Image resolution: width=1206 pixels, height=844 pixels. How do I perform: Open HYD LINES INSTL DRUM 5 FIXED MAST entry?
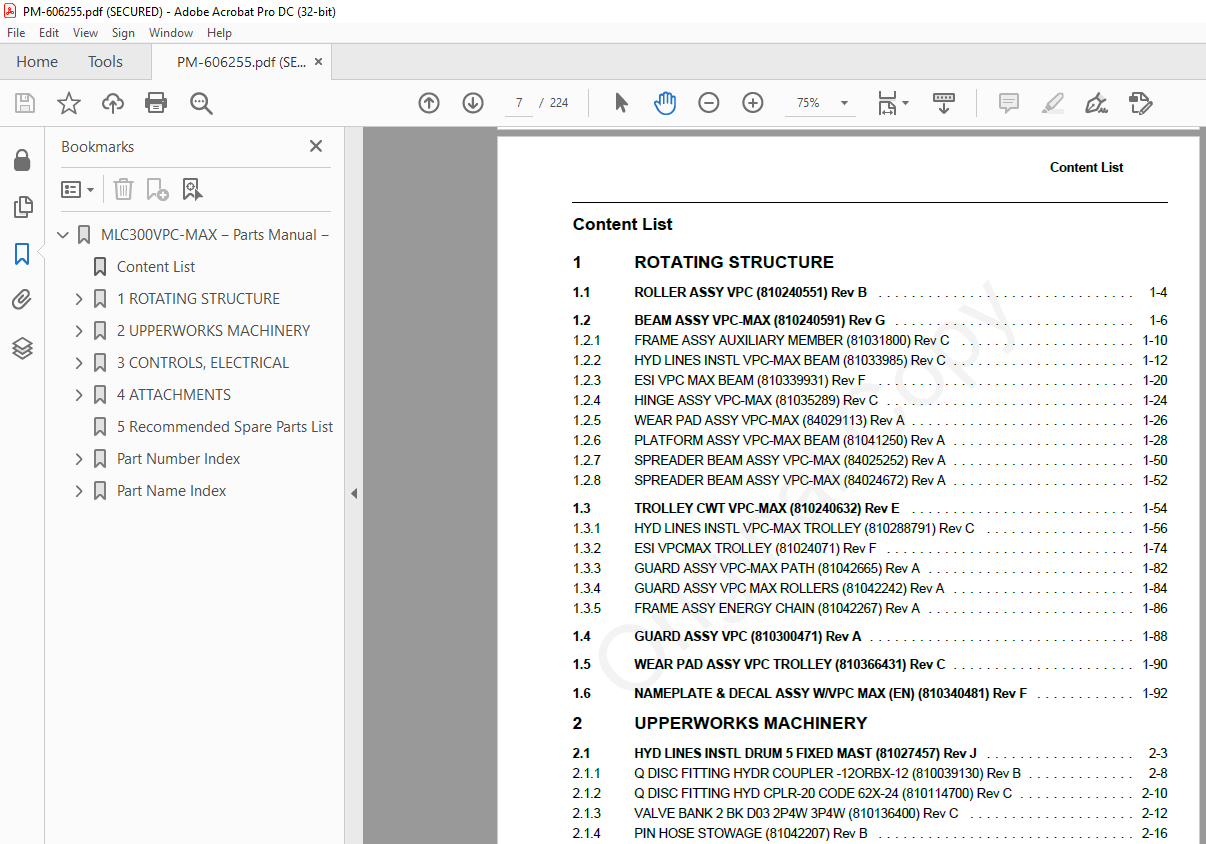click(805, 753)
